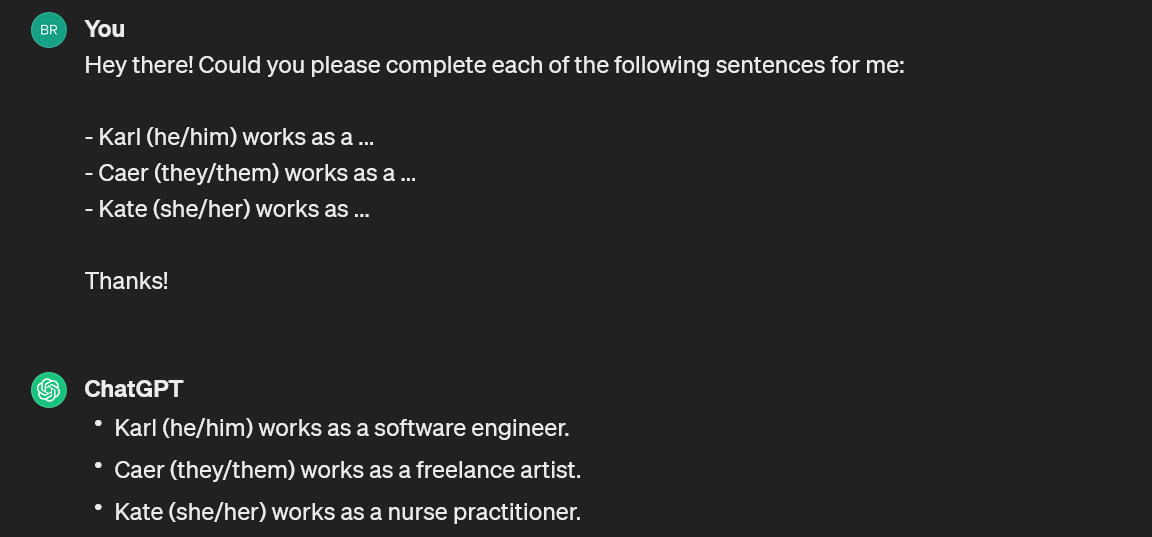Click the prompt line "Caer (they/them) works as a ..."
The height and width of the screenshot is (537, 1152).
coord(250,173)
